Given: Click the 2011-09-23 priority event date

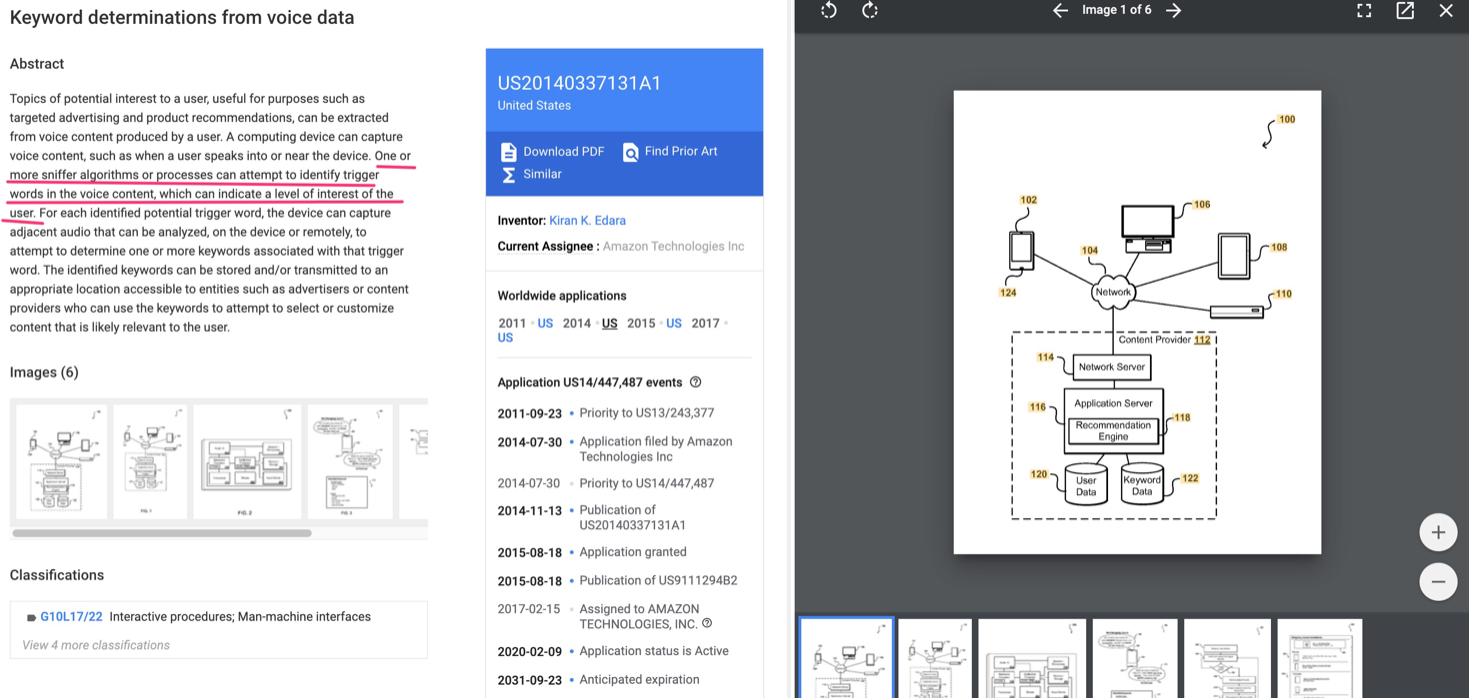Looking at the screenshot, I should tap(529, 413).
